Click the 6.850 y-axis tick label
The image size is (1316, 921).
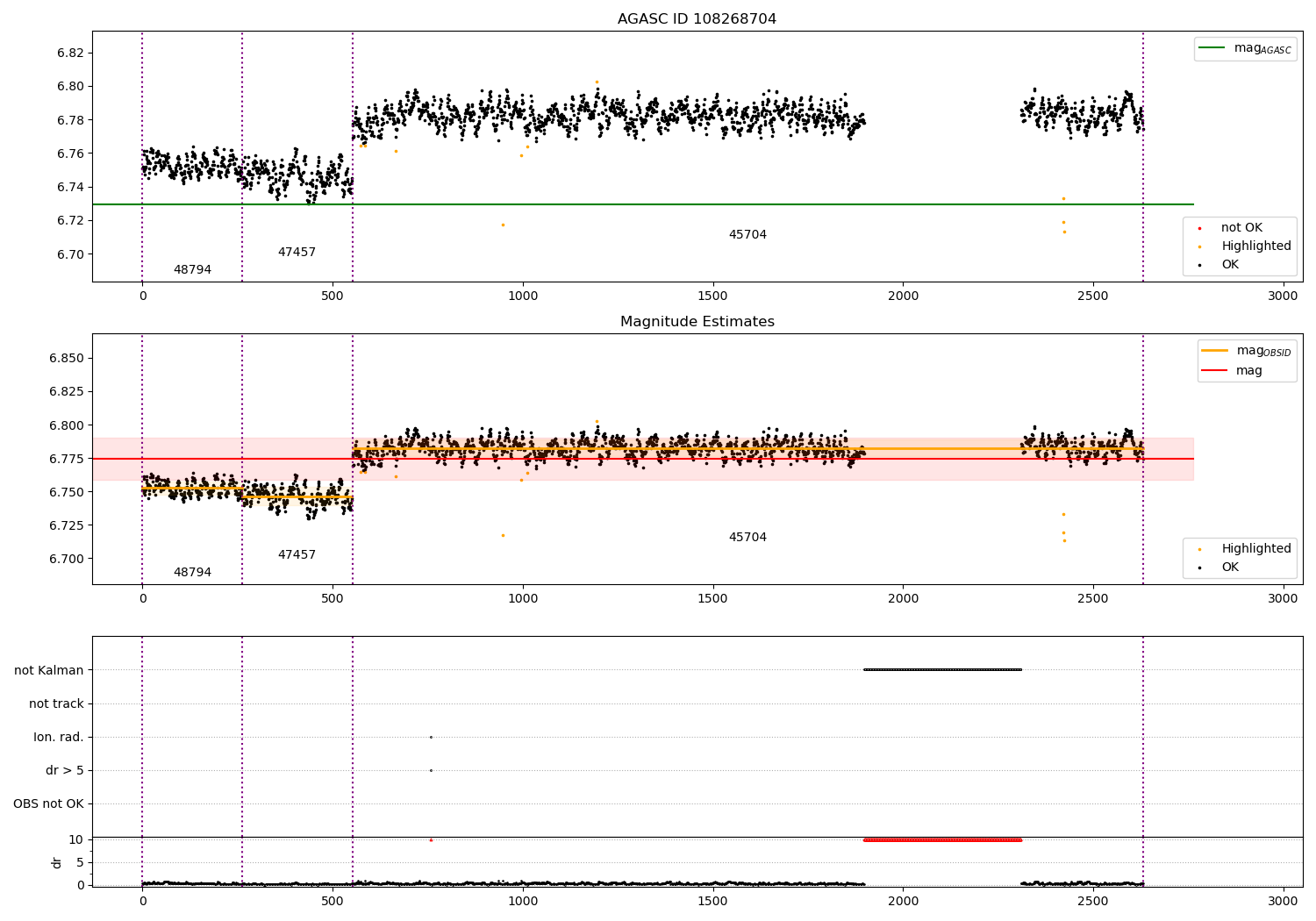(x=67, y=358)
